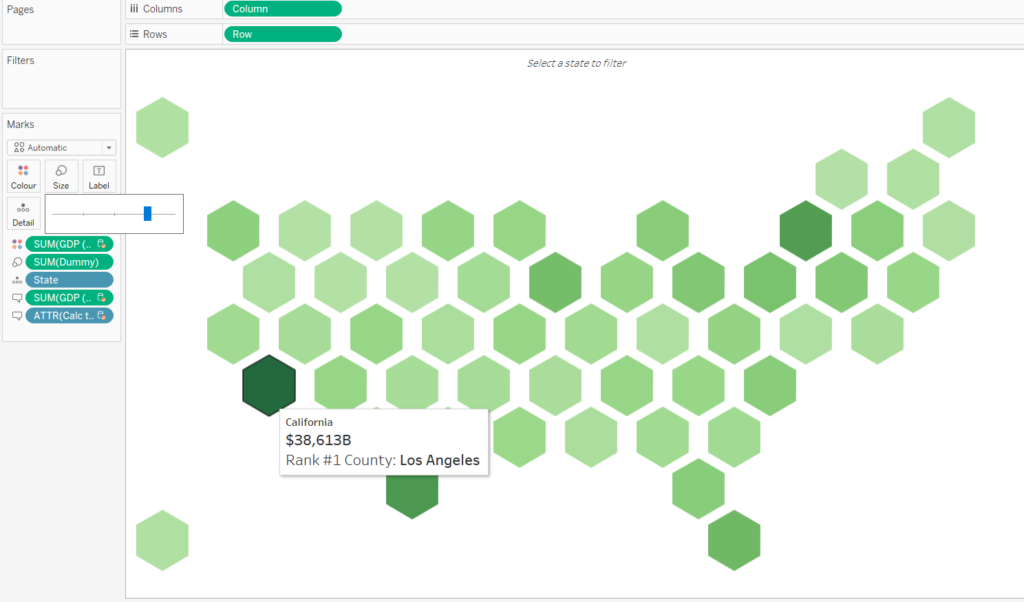Click the Pages shelf label
This screenshot has width=1024, height=602.
tap(20, 10)
